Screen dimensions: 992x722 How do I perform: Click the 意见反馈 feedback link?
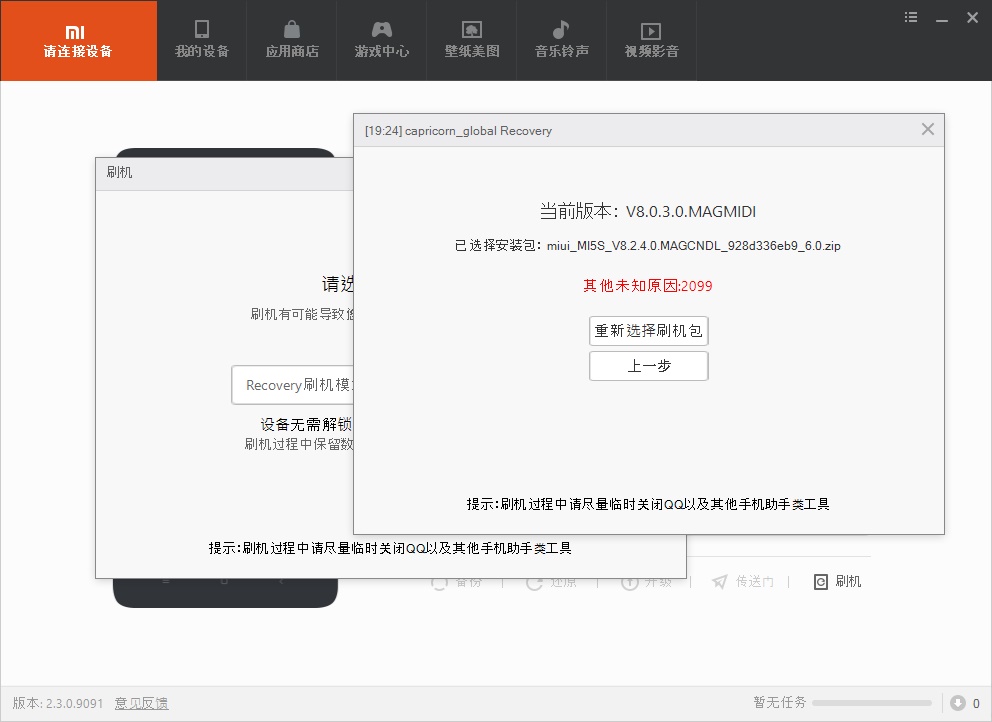141,703
